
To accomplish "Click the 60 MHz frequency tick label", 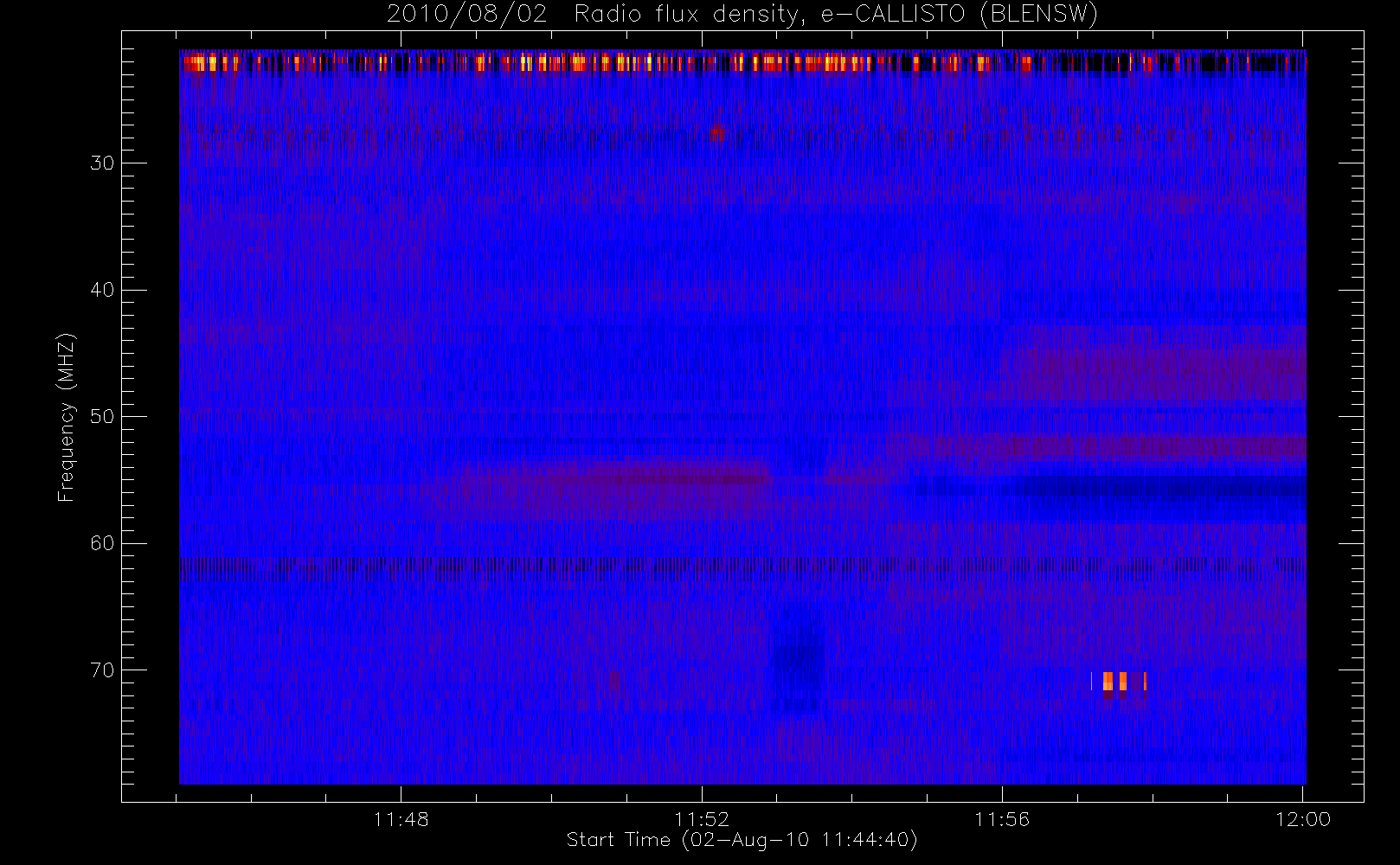I will point(102,543).
